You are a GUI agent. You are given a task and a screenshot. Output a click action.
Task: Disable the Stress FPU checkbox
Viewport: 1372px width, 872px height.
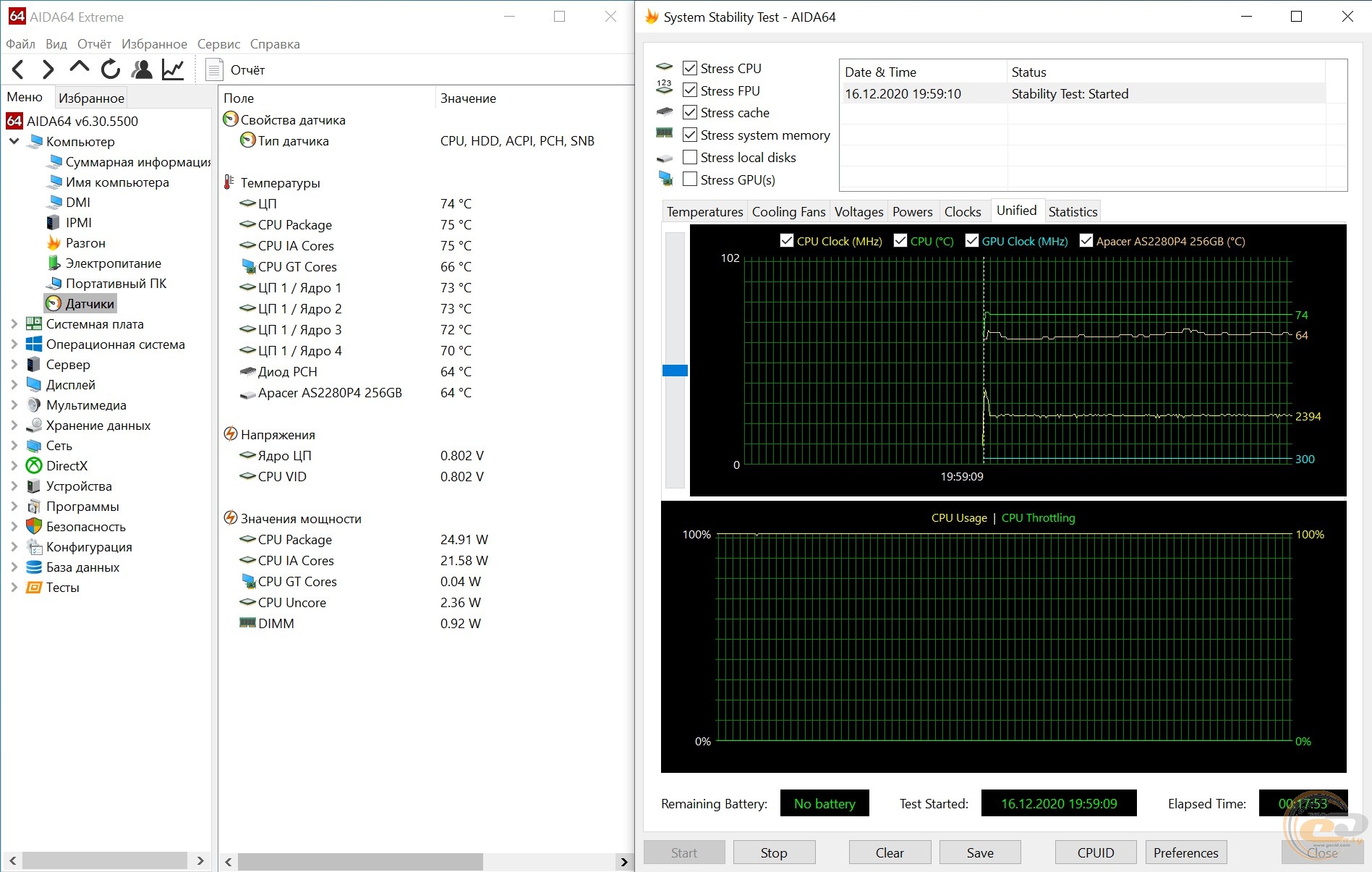(690, 90)
